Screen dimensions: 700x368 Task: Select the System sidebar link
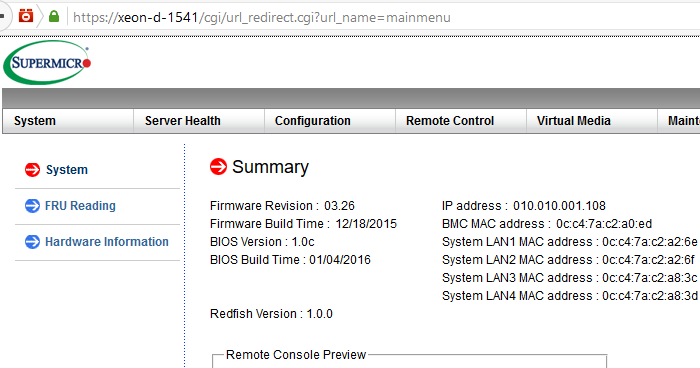(x=67, y=170)
